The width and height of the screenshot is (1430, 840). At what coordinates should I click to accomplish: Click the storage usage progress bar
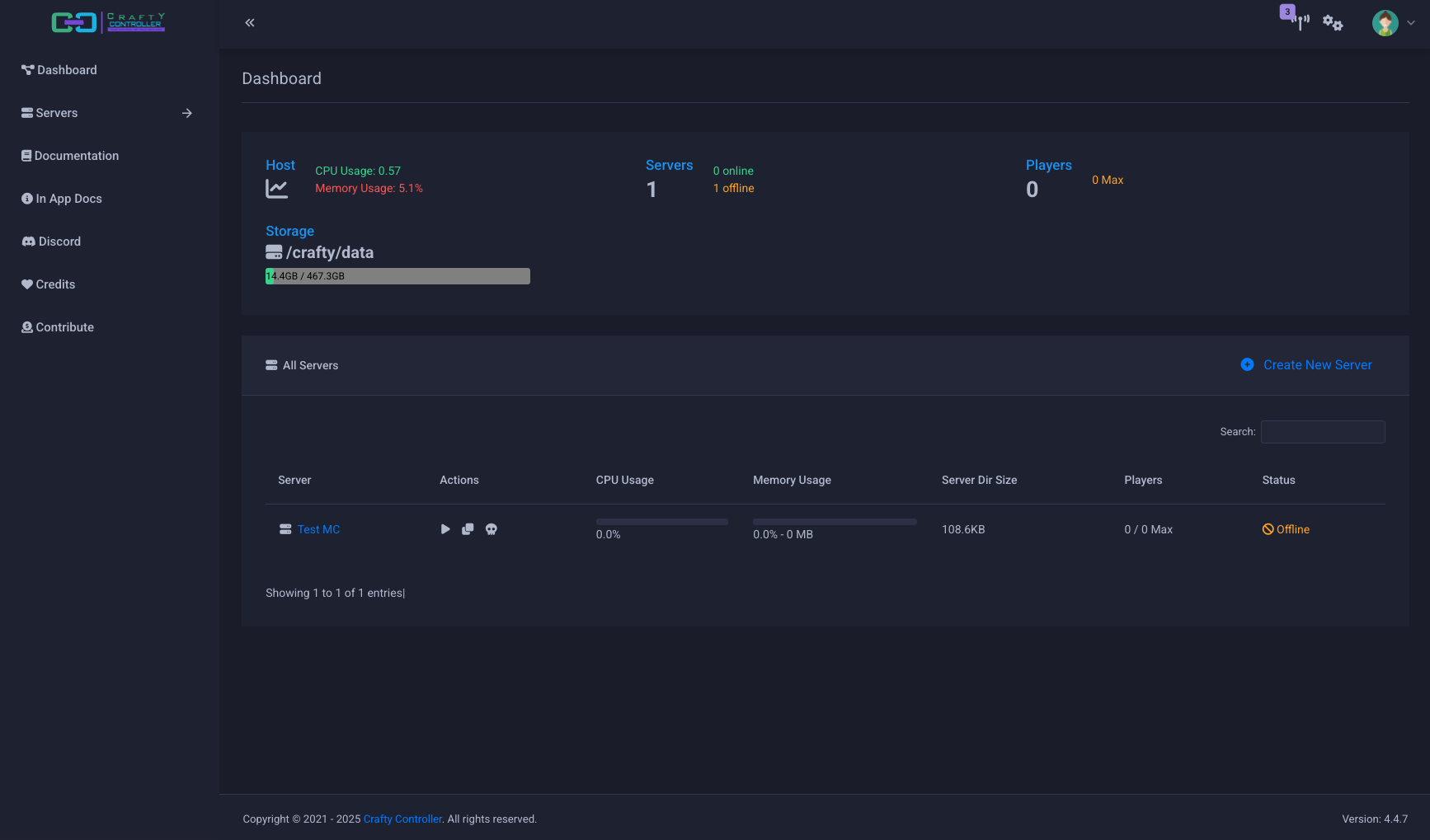(397, 276)
